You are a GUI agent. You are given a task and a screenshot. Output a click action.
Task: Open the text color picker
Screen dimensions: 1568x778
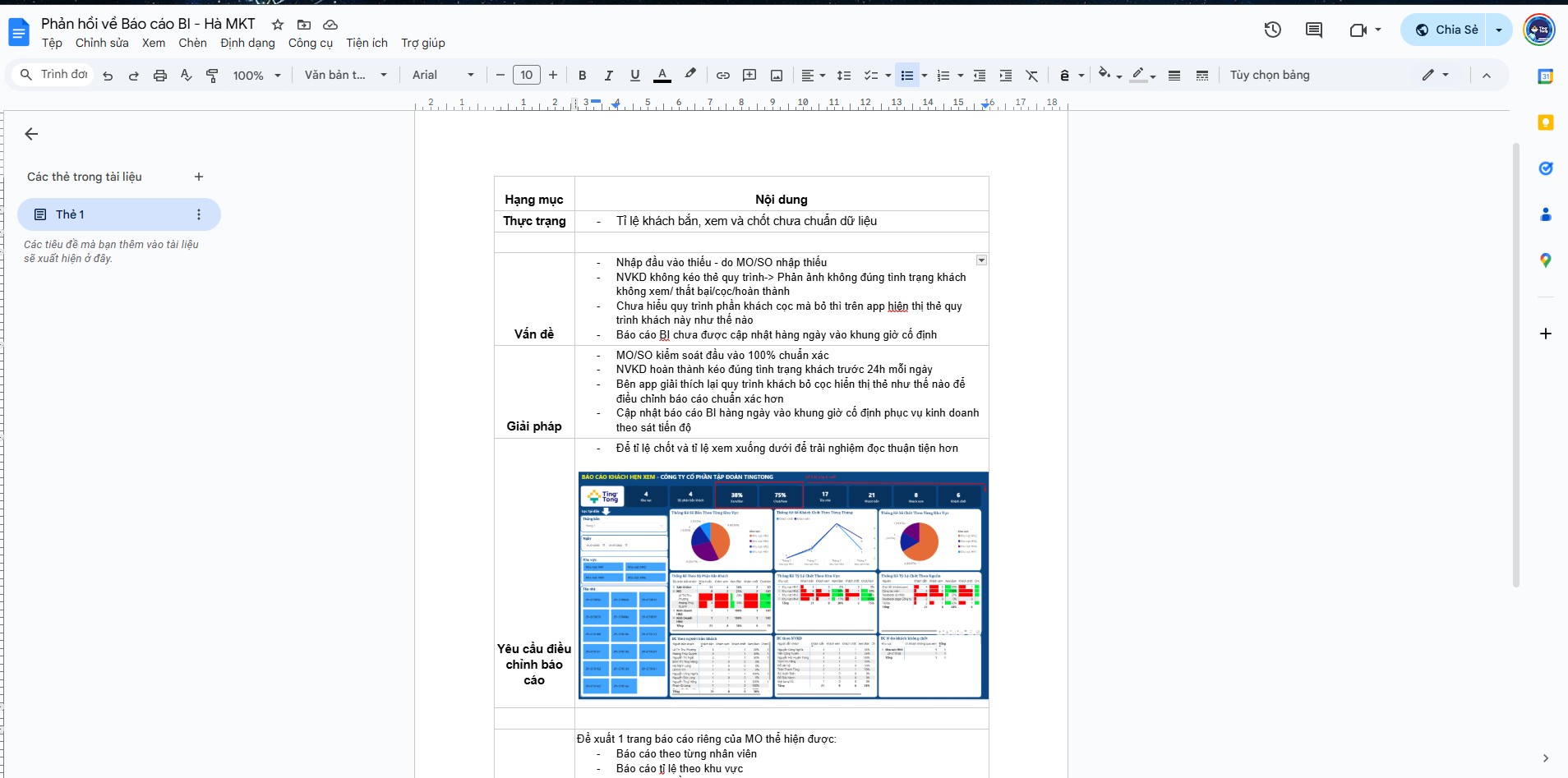pos(662,76)
